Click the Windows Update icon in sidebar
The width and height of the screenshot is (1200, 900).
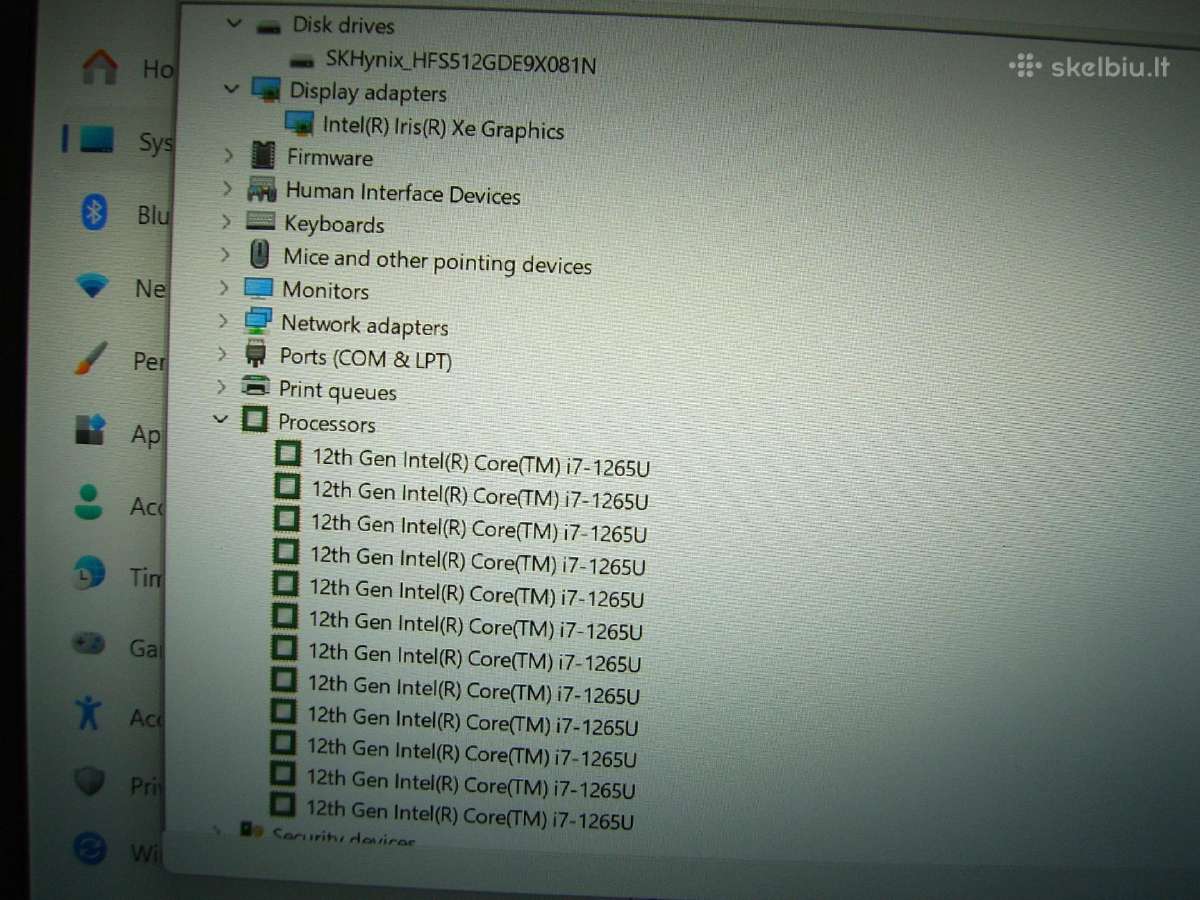pos(90,849)
